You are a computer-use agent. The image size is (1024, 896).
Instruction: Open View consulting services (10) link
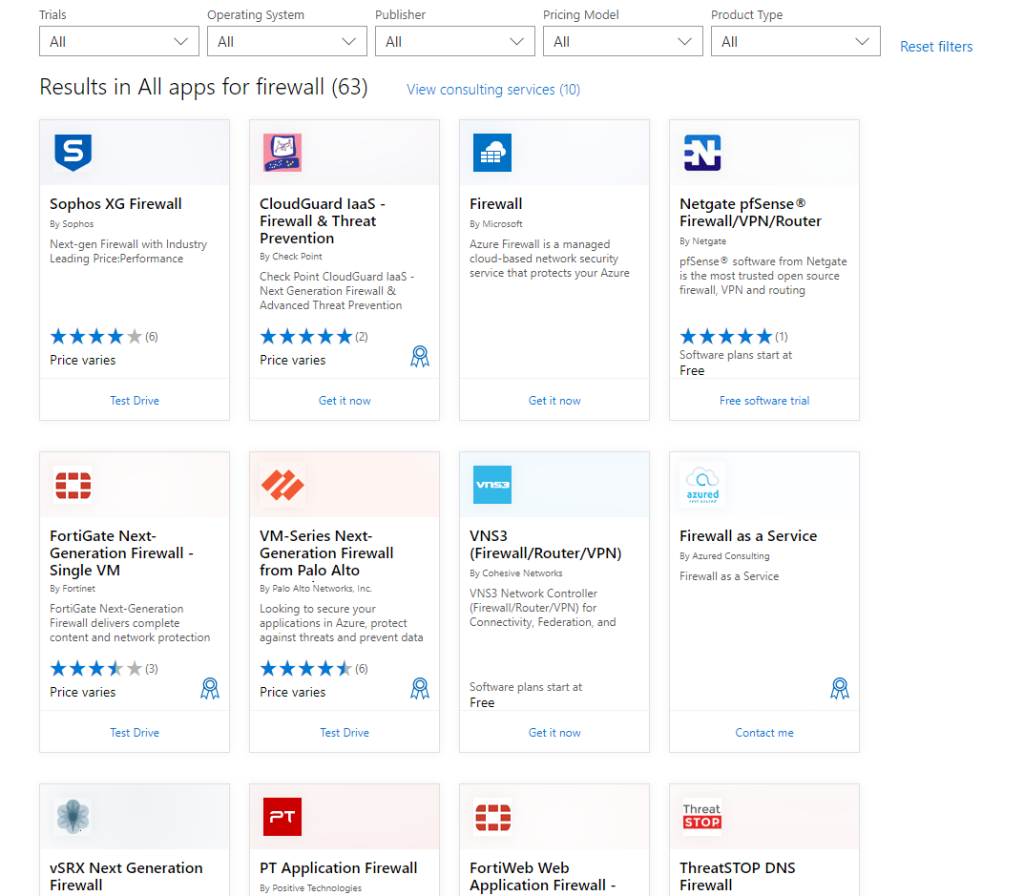[493, 89]
